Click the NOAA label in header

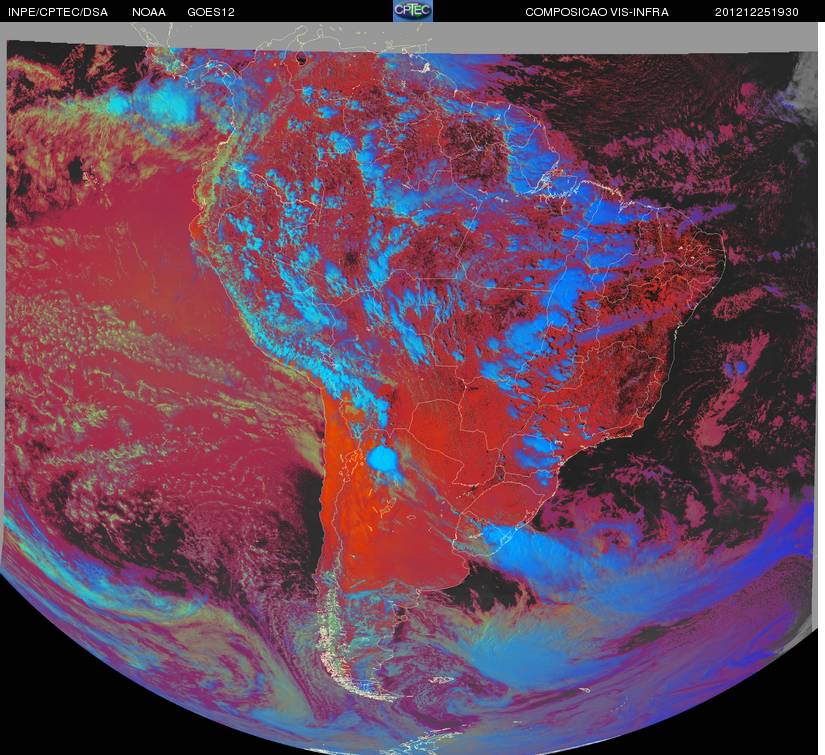149,12
